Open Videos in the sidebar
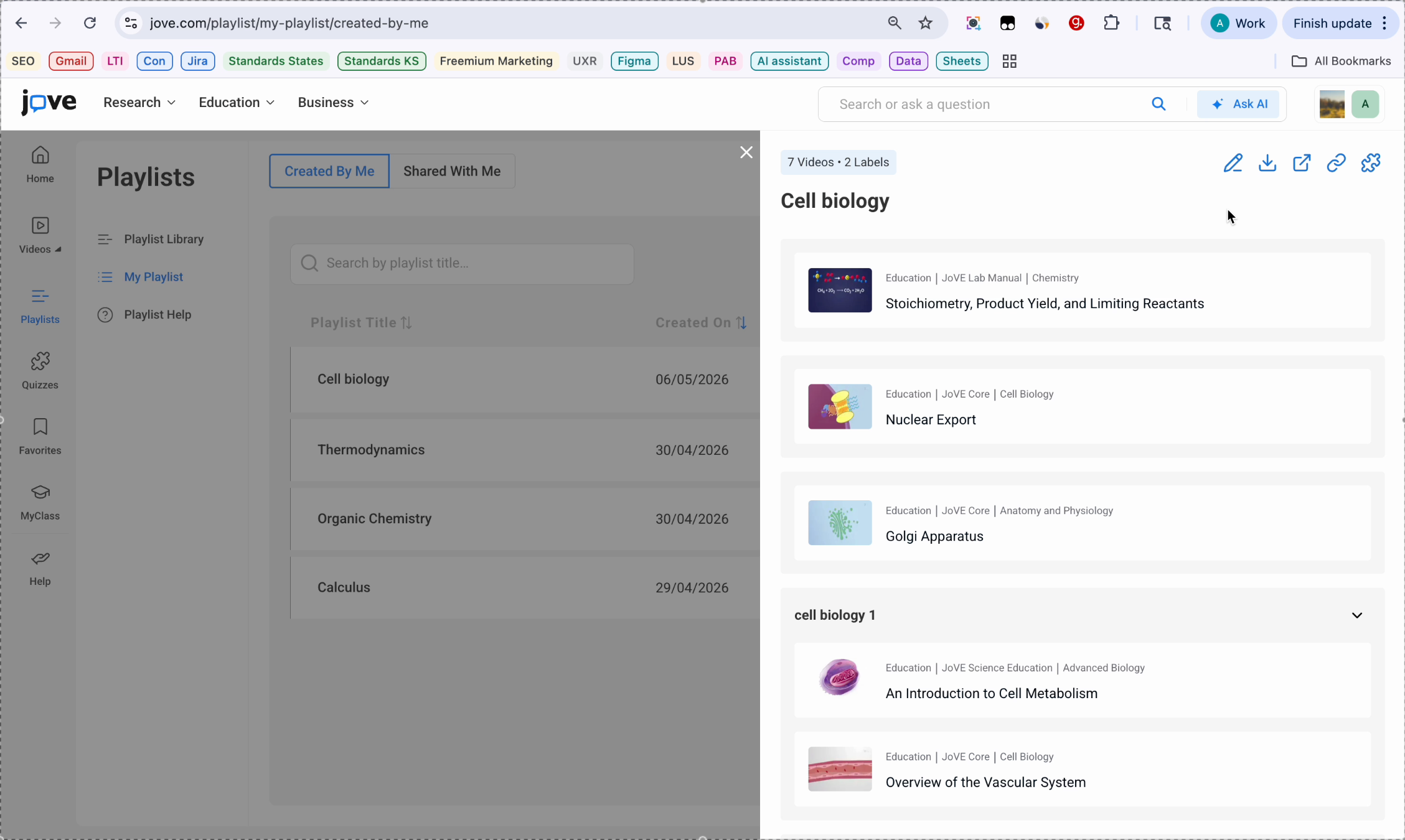 click(x=40, y=235)
